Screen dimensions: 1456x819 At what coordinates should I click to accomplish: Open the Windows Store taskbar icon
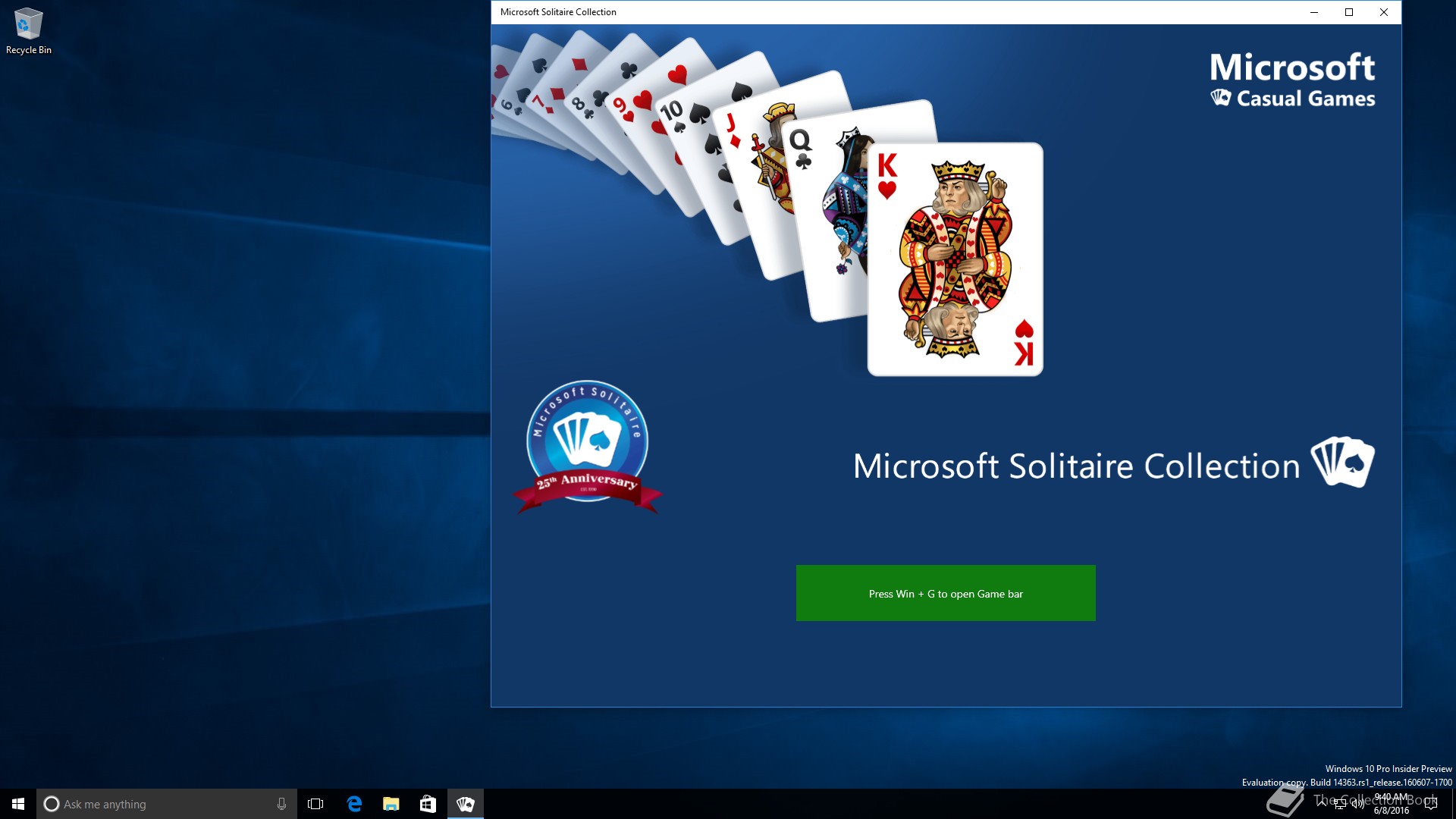coord(428,804)
